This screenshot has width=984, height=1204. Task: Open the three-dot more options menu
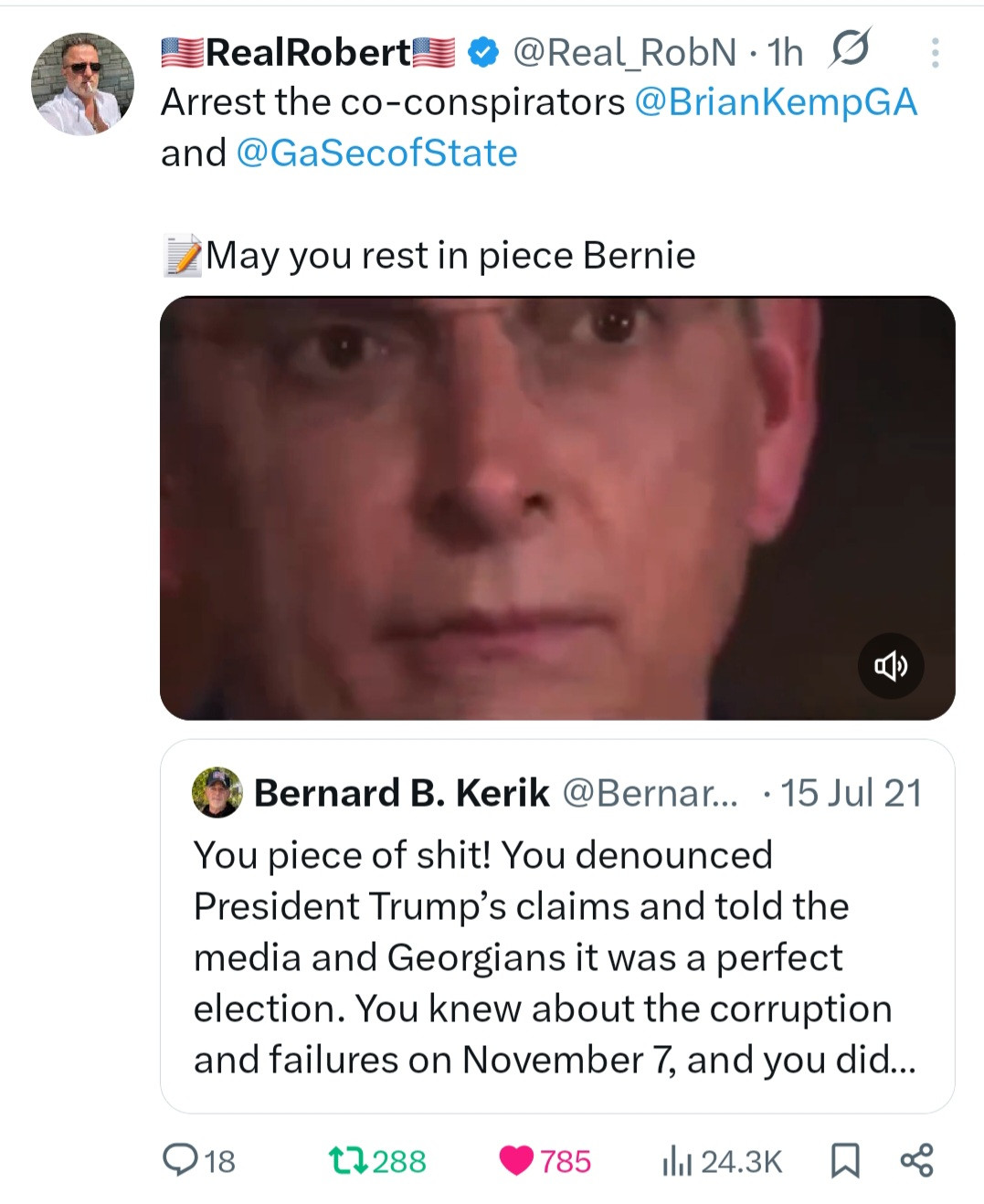pos(935,53)
